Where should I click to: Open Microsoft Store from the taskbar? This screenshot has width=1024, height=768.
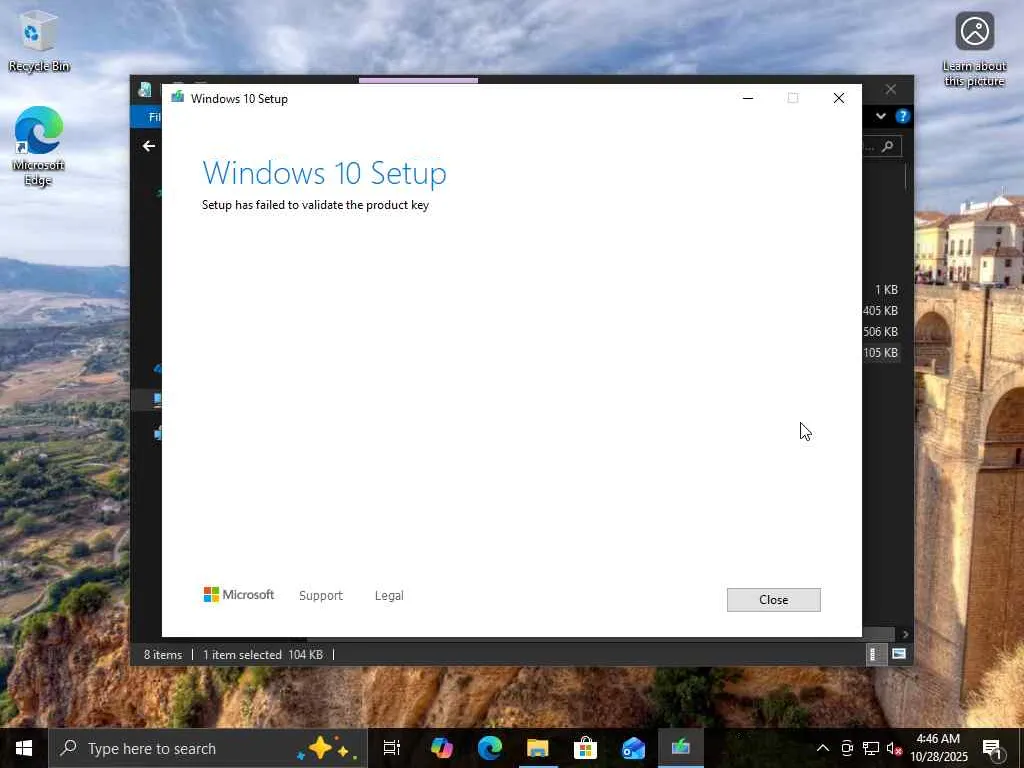(x=585, y=748)
